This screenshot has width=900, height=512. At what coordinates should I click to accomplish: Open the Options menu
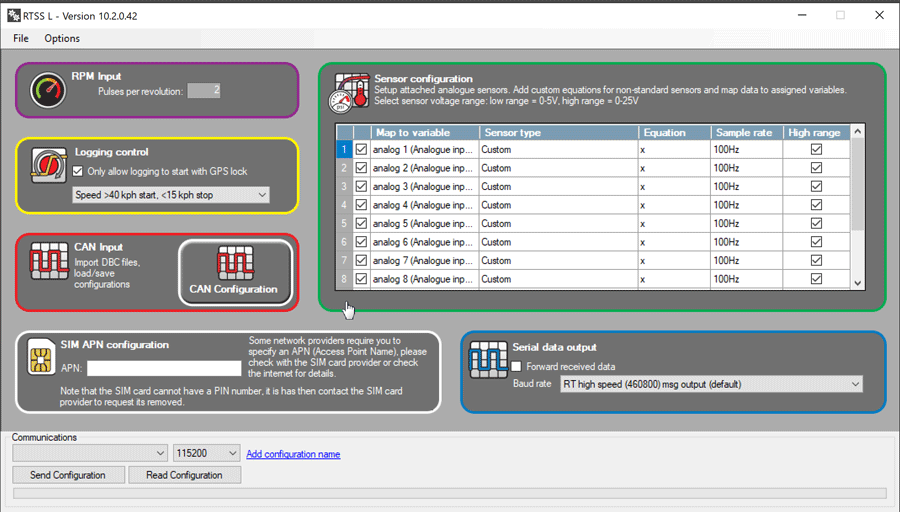point(62,38)
